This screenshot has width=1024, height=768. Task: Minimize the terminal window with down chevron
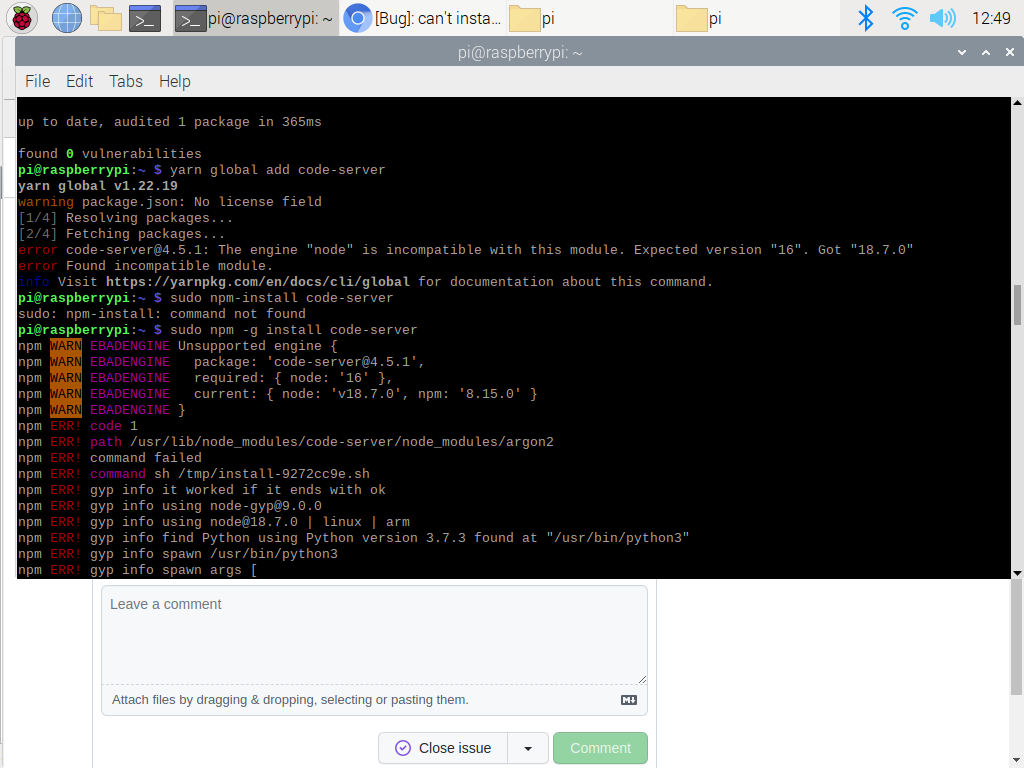click(x=962, y=53)
